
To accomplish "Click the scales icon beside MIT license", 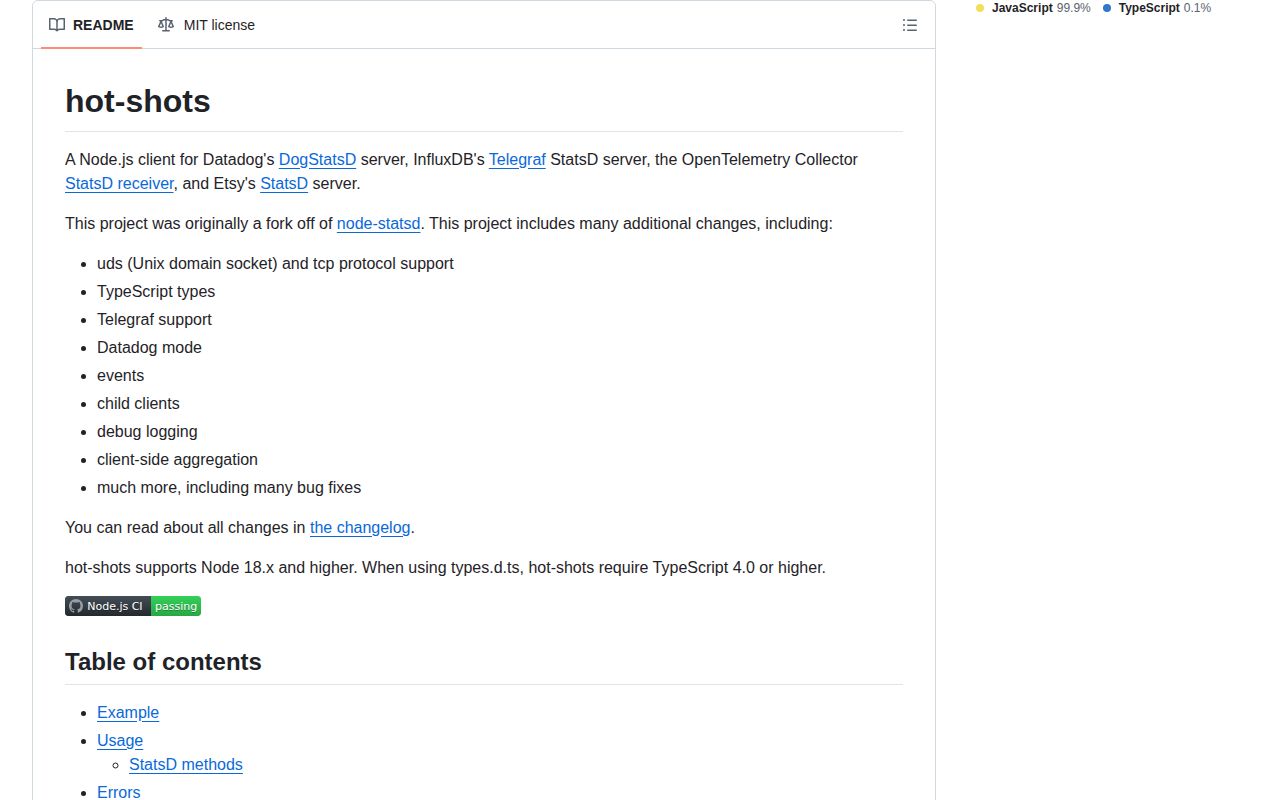I will click(x=166, y=25).
